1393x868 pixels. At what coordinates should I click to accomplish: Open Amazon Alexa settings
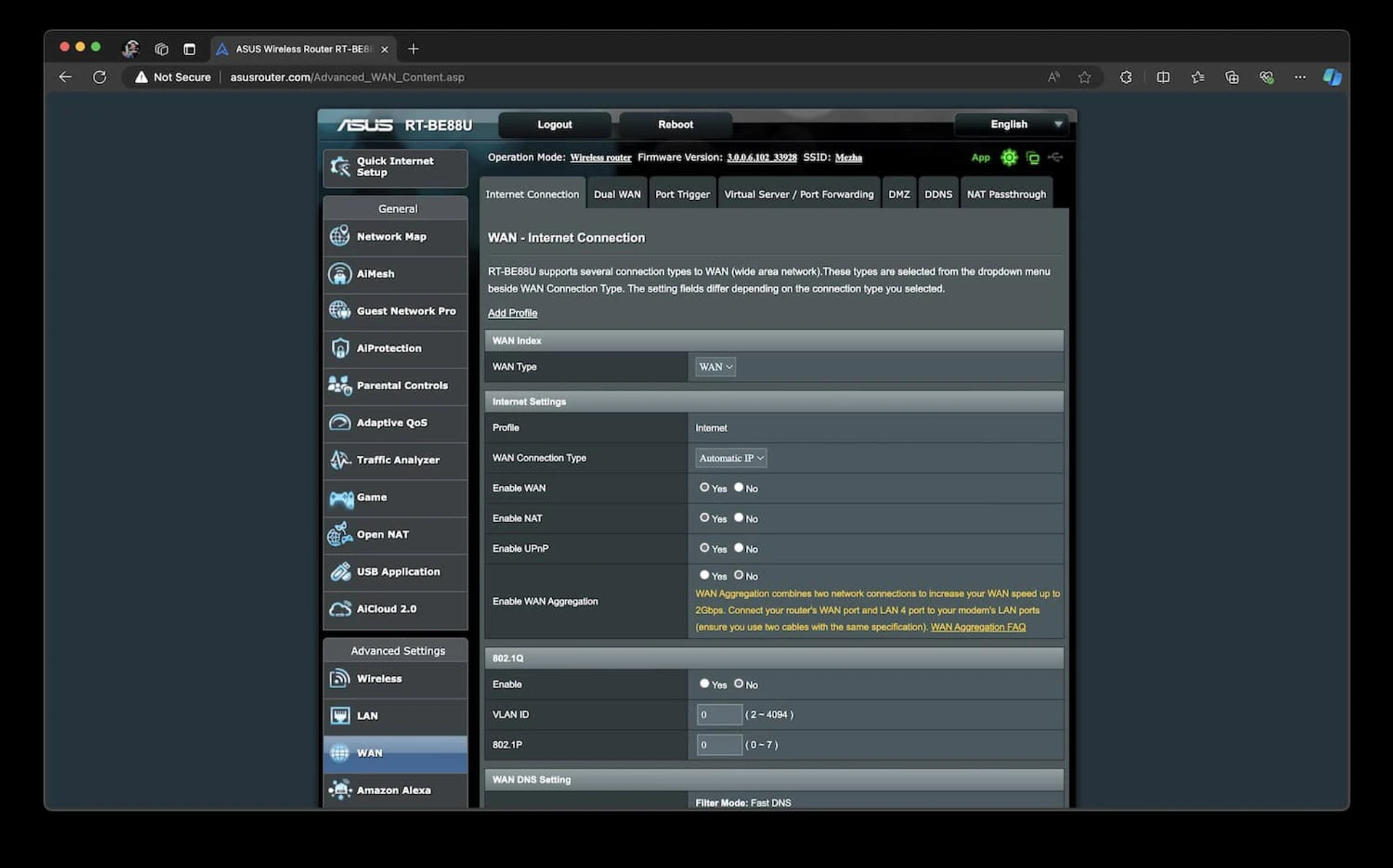[395, 790]
